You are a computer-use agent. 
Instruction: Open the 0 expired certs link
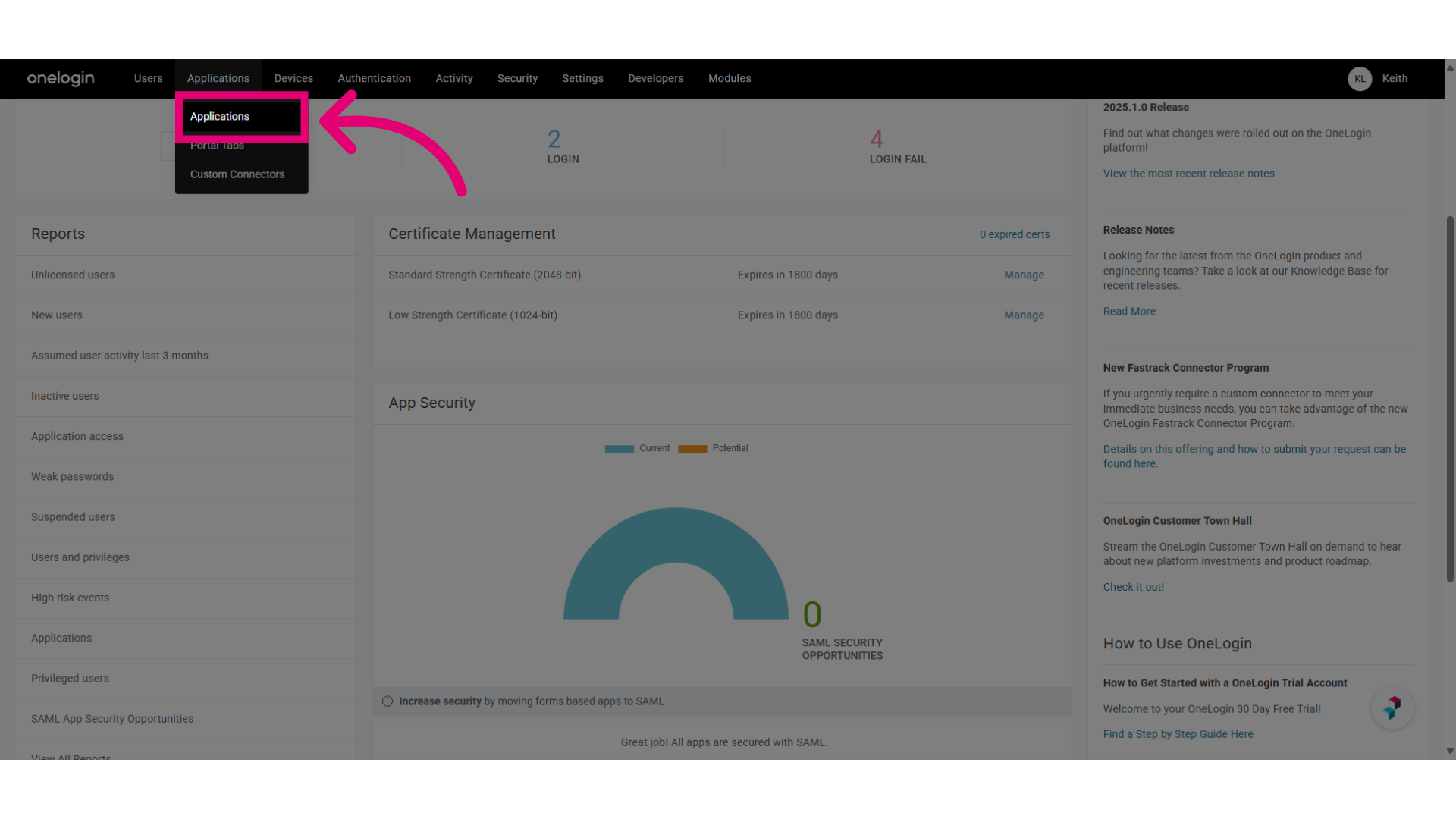pyautogui.click(x=1015, y=235)
